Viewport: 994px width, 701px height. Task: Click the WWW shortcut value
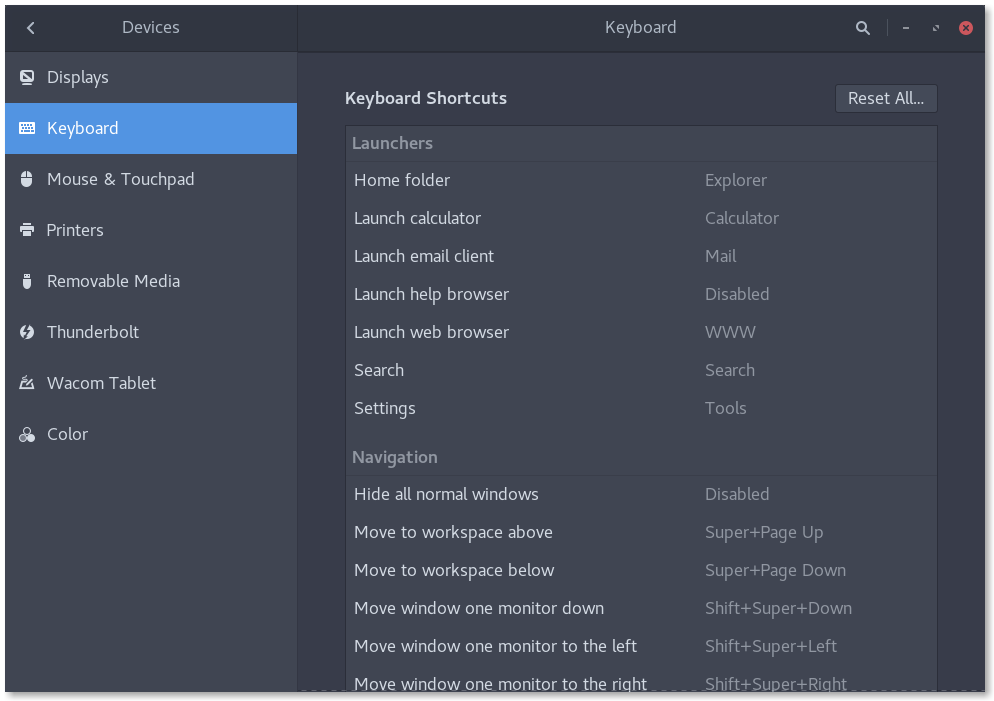click(x=730, y=332)
